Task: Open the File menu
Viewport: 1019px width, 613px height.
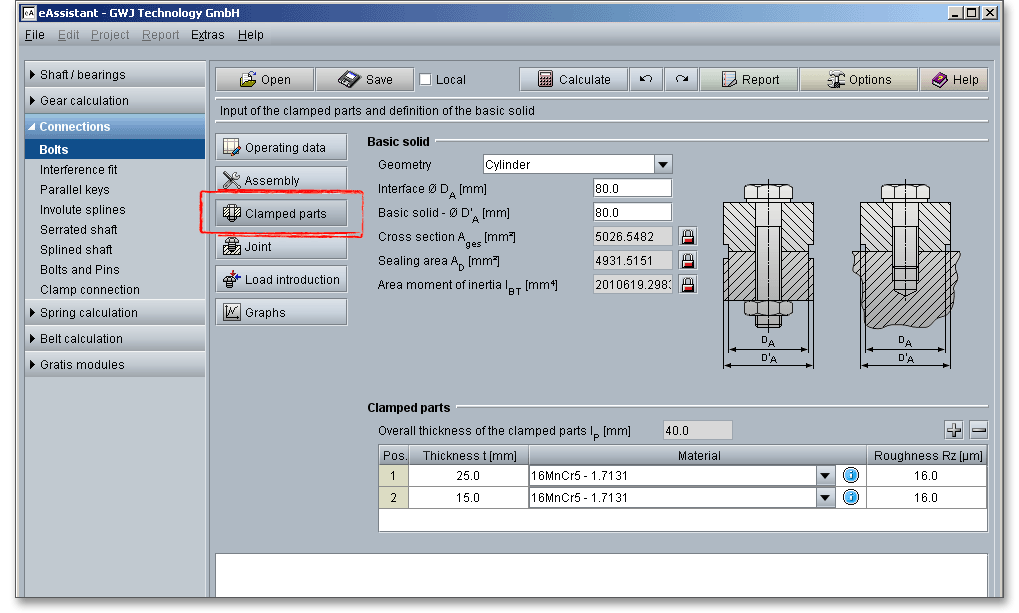Action: click(35, 35)
